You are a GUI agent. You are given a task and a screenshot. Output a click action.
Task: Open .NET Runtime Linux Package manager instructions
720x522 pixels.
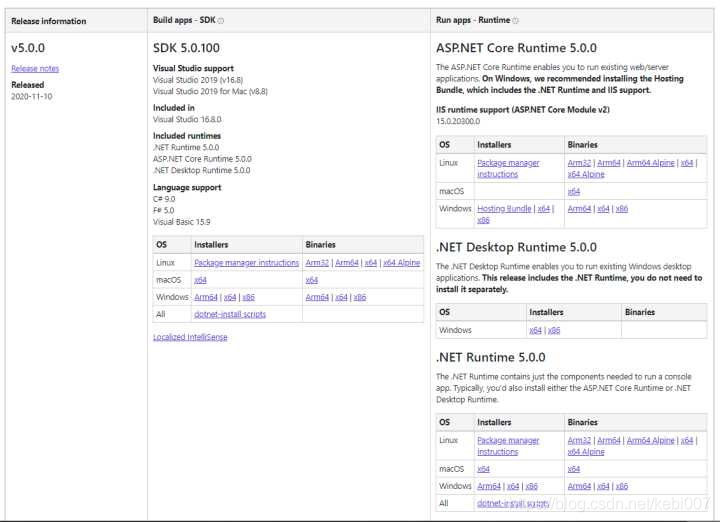pos(508,446)
